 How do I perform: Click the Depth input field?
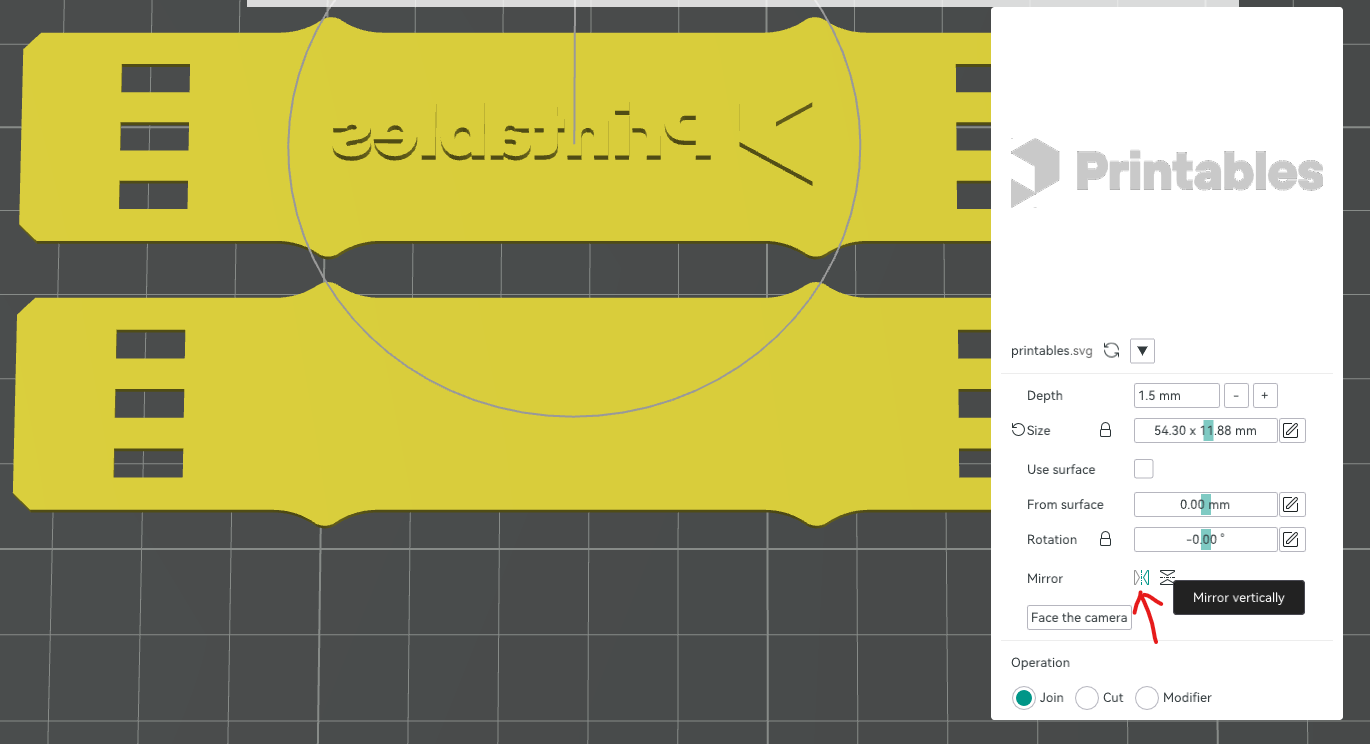(1176, 396)
